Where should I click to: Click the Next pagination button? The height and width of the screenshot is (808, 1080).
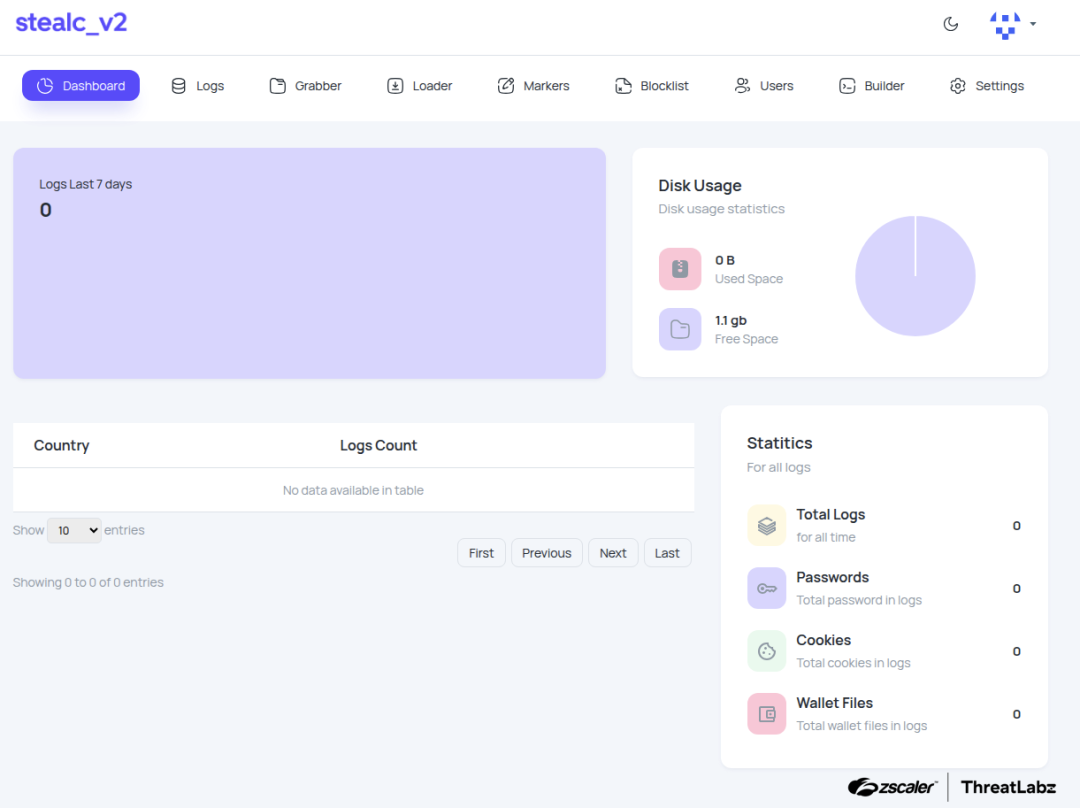pyautogui.click(x=613, y=552)
